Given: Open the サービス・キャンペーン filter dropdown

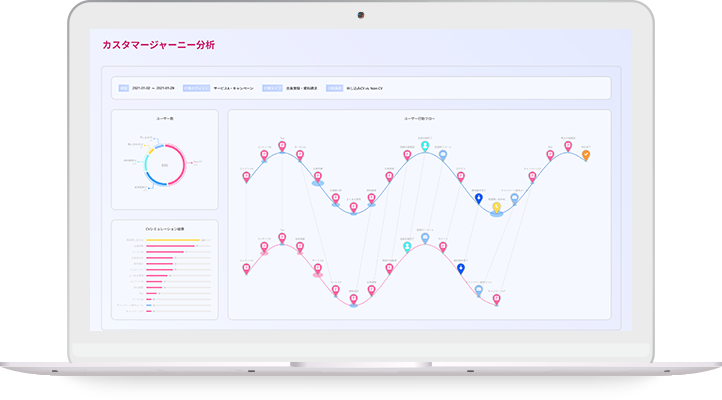Looking at the screenshot, I should click(234, 88).
